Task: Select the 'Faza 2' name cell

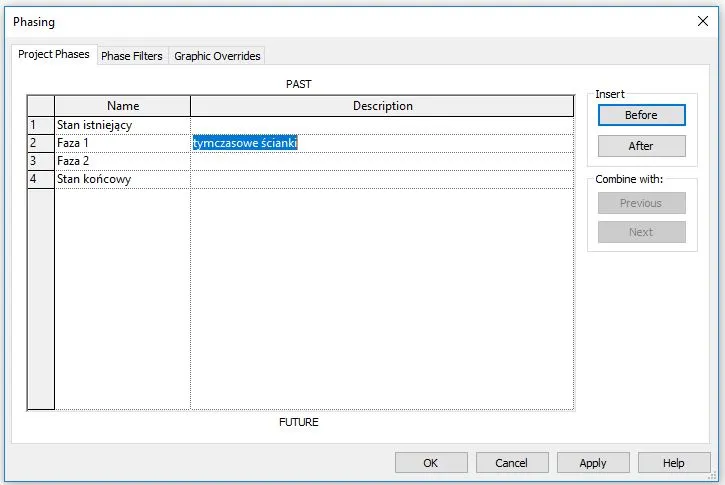Action: [121, 161]
